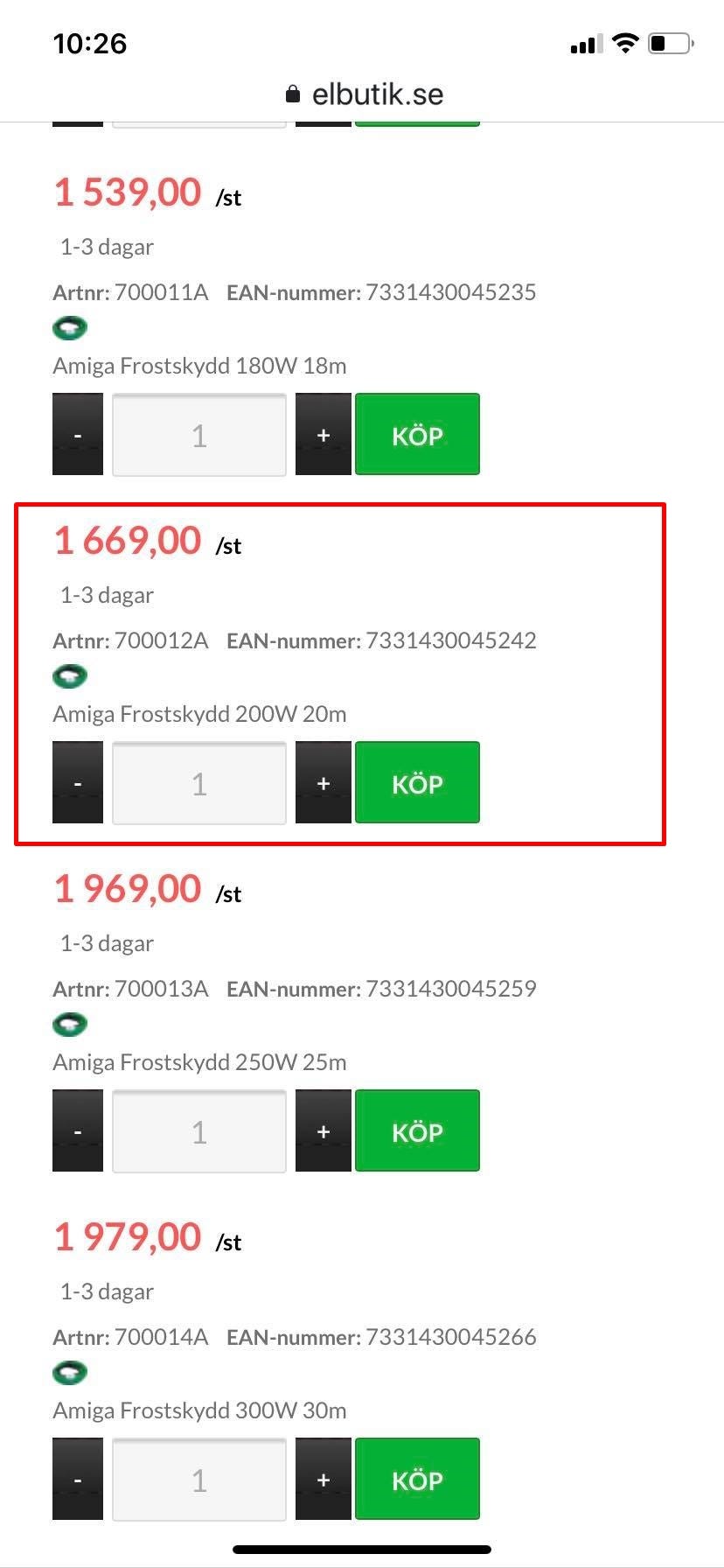Focus the quantity field for 300W 30m
Viewport: 724px width, 1568px height.
click(199, 1479)
